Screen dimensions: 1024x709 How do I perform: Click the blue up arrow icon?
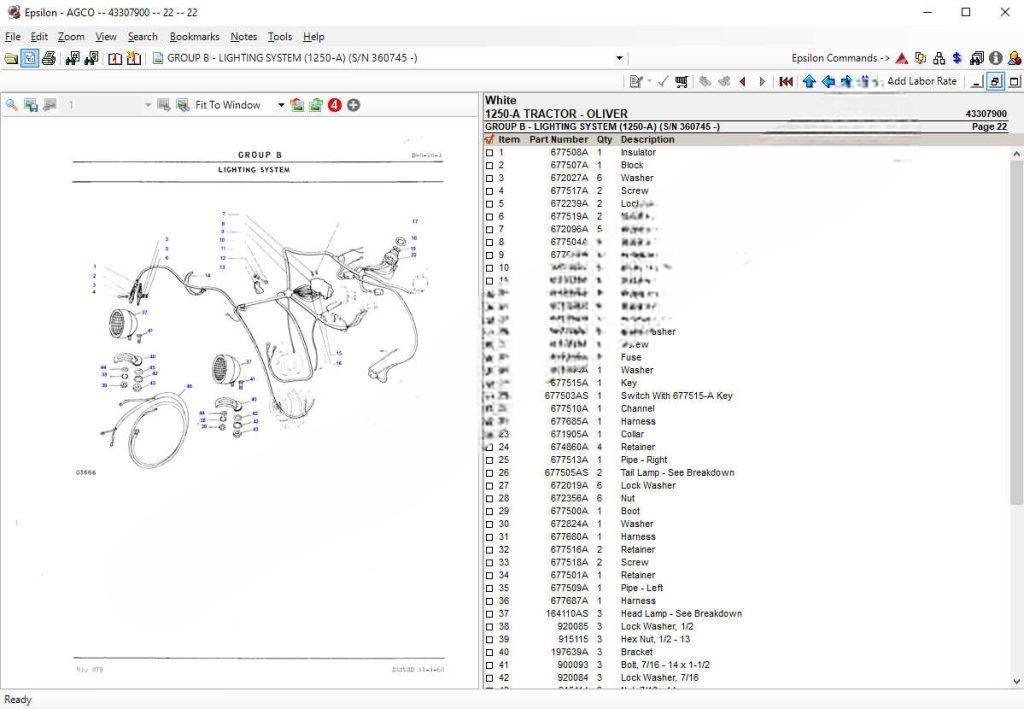[809, 81]
